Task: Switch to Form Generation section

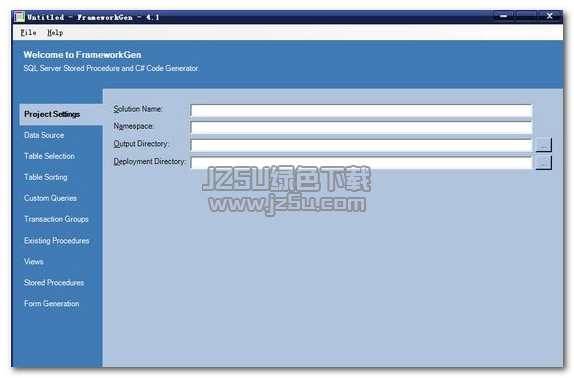Action: [52, 303]
